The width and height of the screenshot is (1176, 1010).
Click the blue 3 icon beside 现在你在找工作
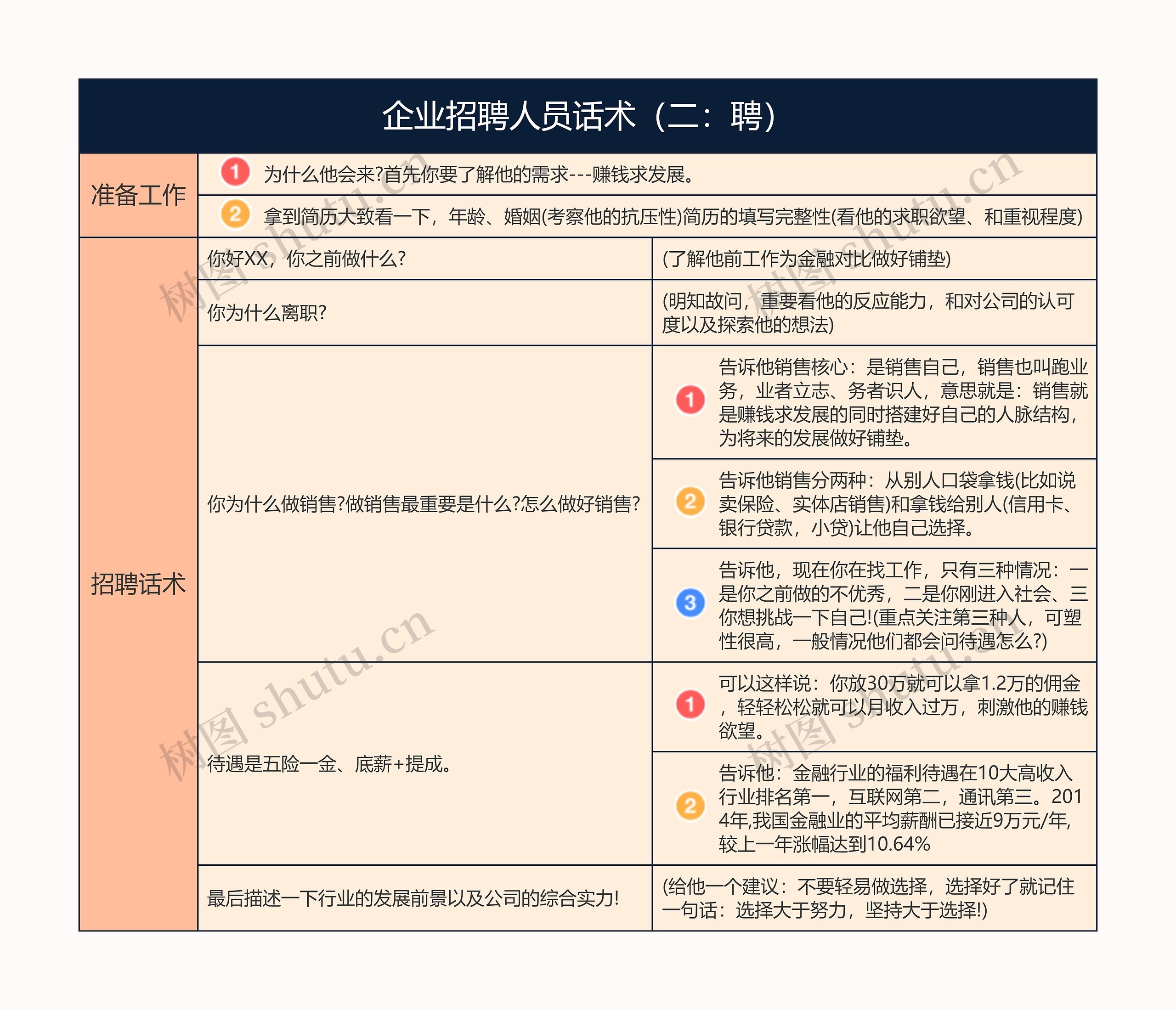click(690, 603)
